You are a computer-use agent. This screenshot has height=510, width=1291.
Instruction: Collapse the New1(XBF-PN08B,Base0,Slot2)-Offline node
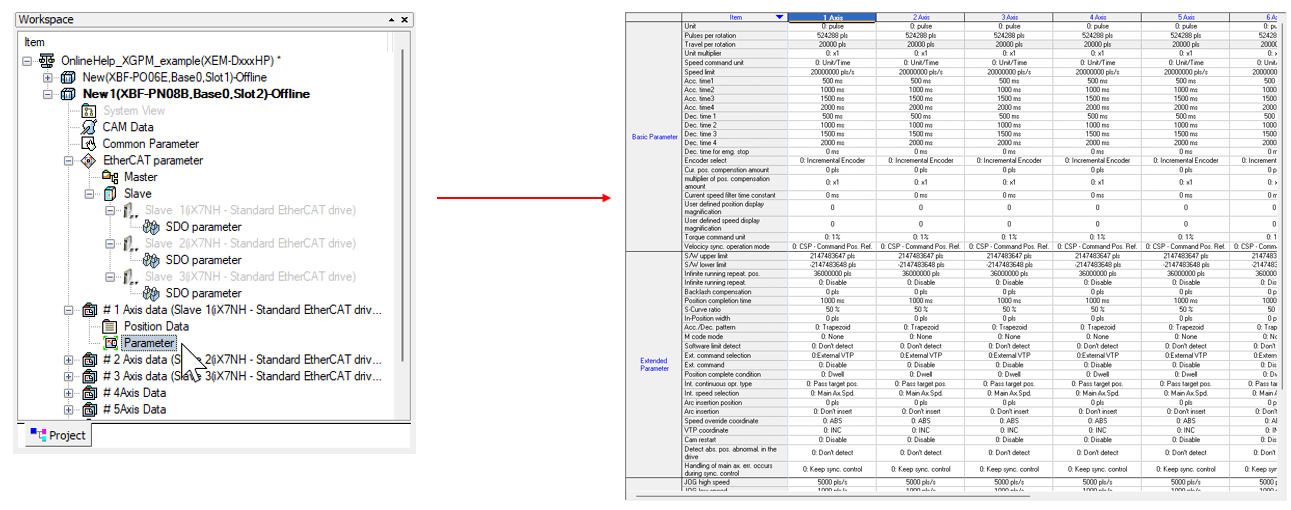(x=49, y=95)
